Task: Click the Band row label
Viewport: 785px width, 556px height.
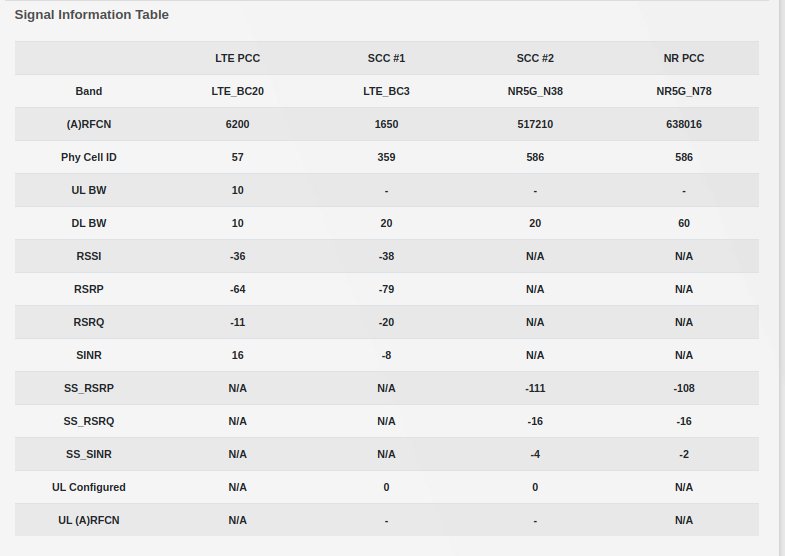Action: click(x=89, y=91)
